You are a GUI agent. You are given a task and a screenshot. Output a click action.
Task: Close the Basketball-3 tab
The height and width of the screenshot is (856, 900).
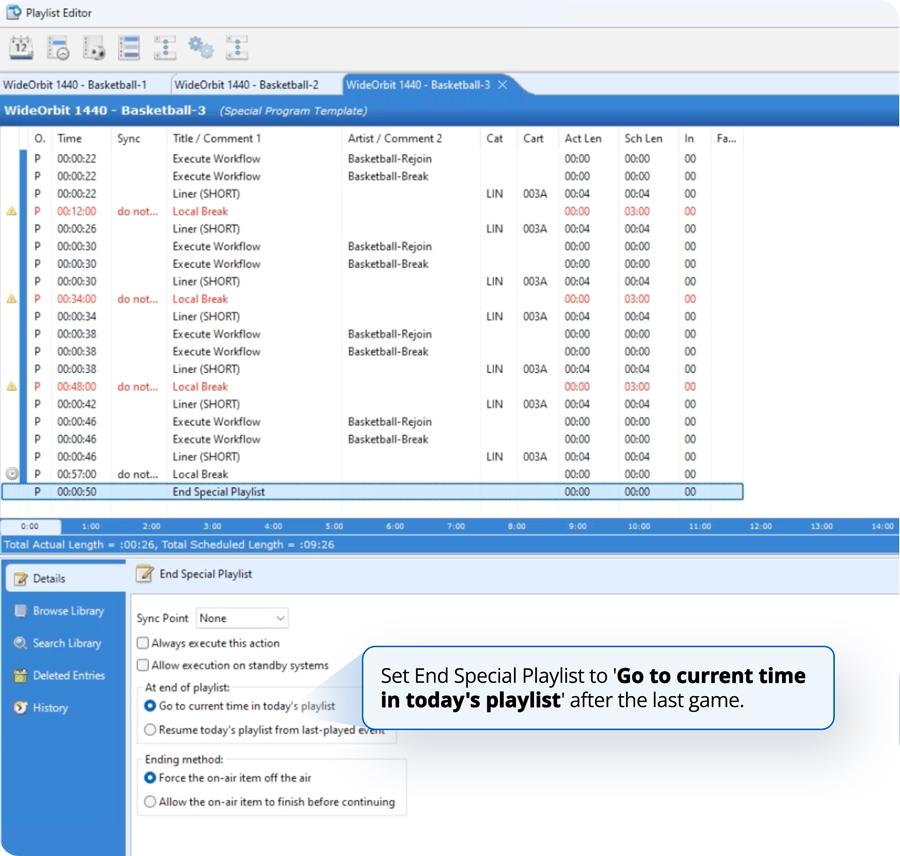(503, 85)
